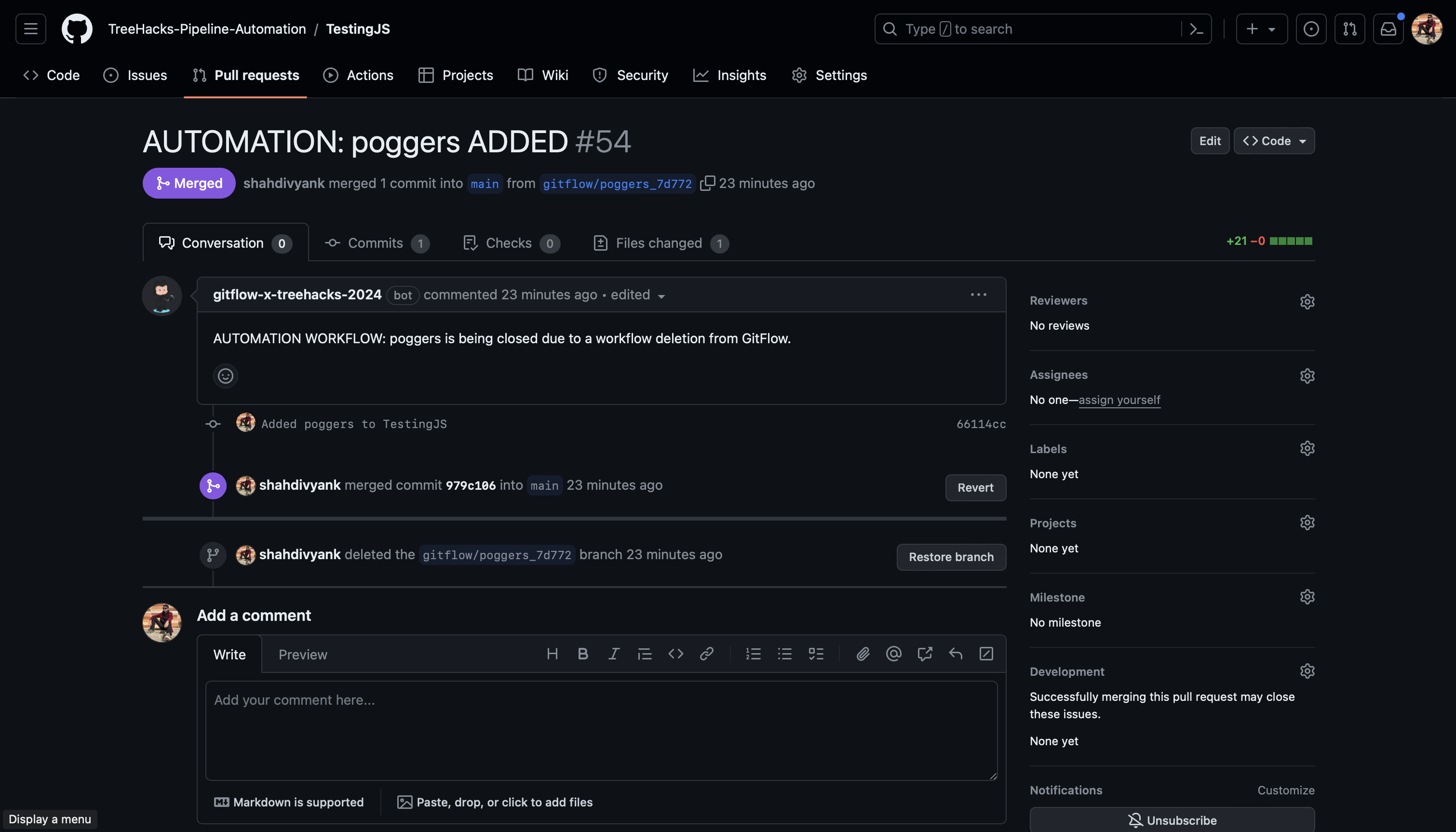
Task: Click the comment text area
Action: [x=601, y=730]
